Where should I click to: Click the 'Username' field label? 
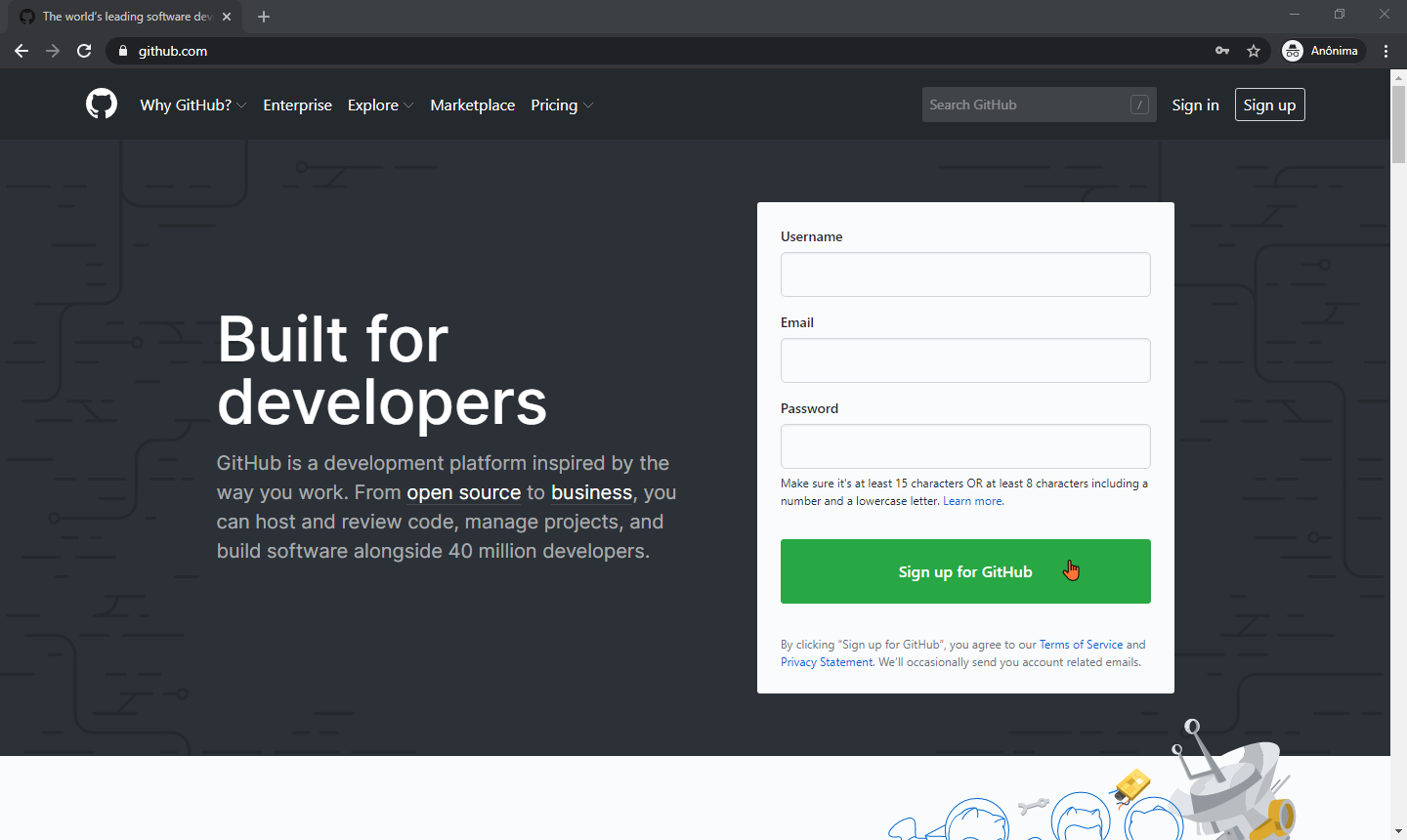(x=811, y=236)
